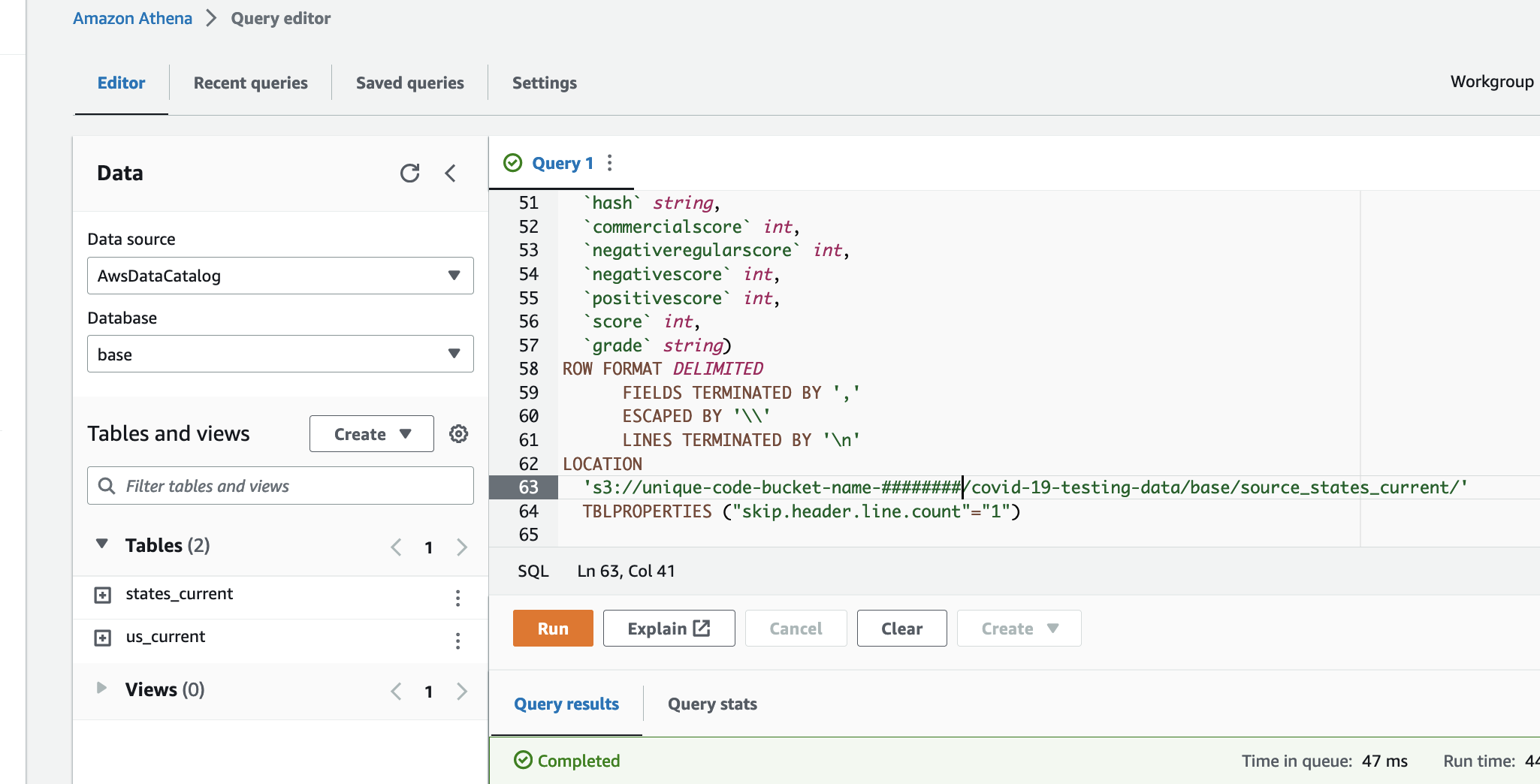Open Query 1 tab options menu
This screenshot has width=1540, height=784.
pos(610,163)
